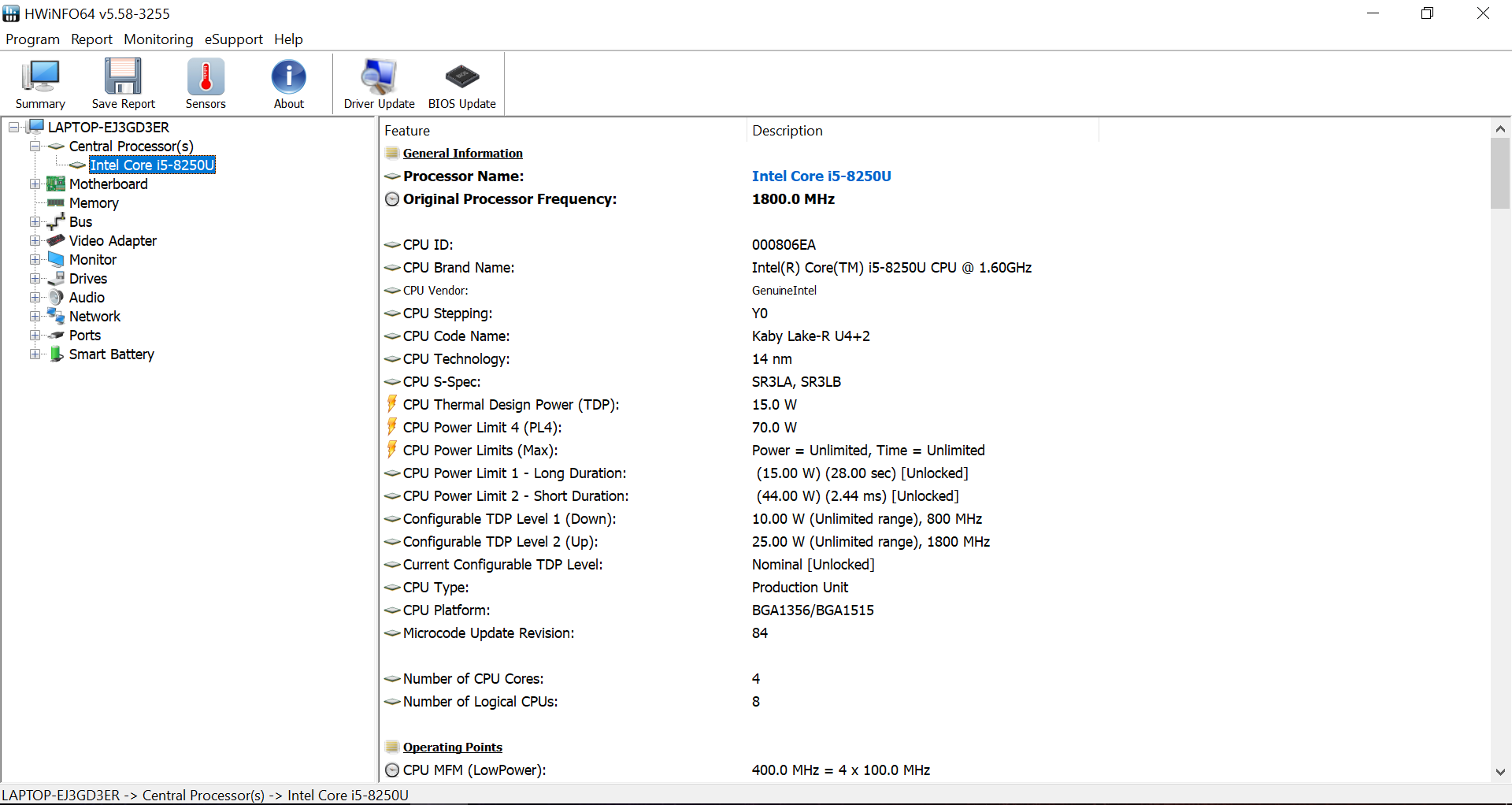Click the scrollbar up arrow
Image resolution: width=1512 pixels, height=805 pixels.
click(x=1500, y=128)
